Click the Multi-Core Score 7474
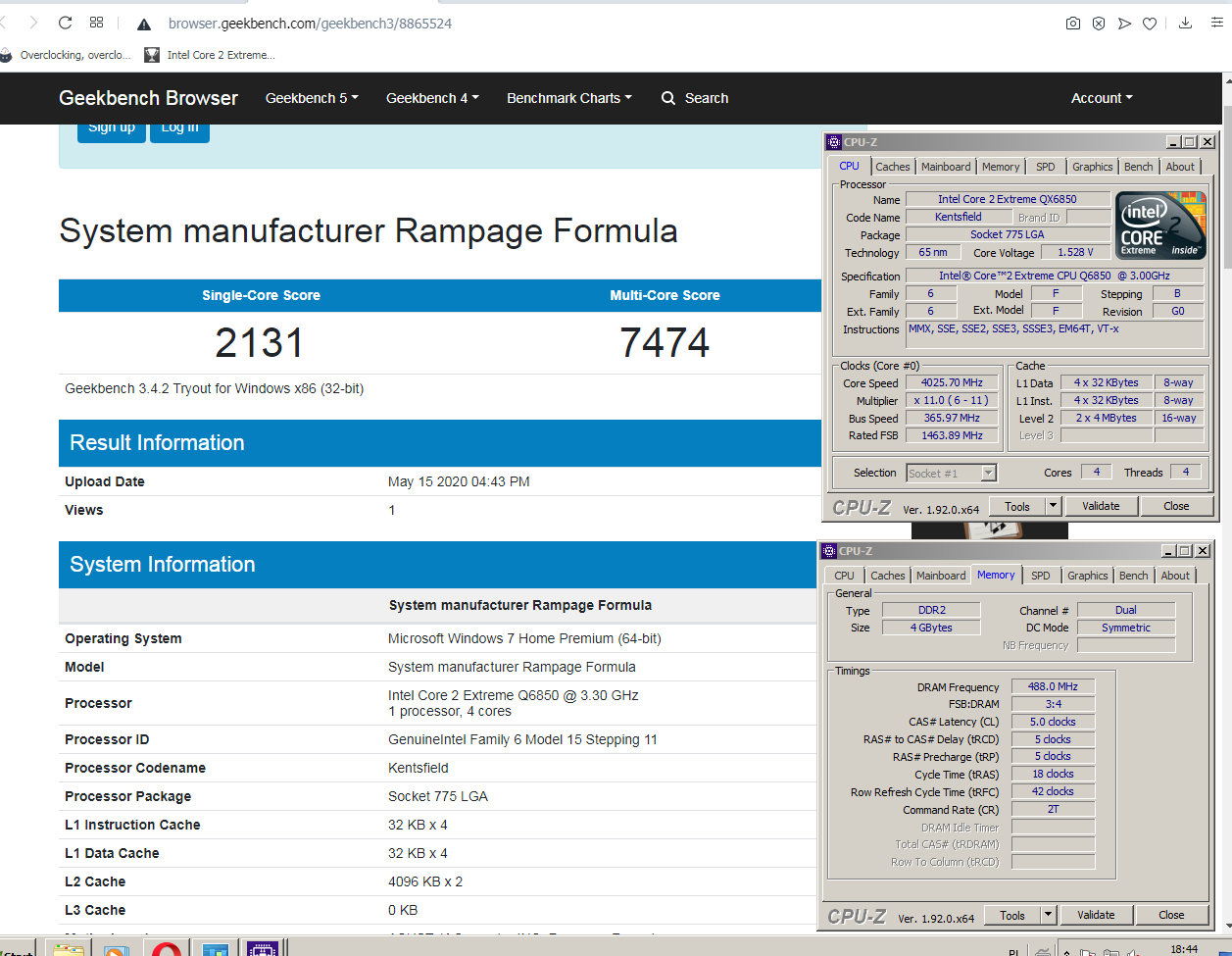 (x=665, y=342)
